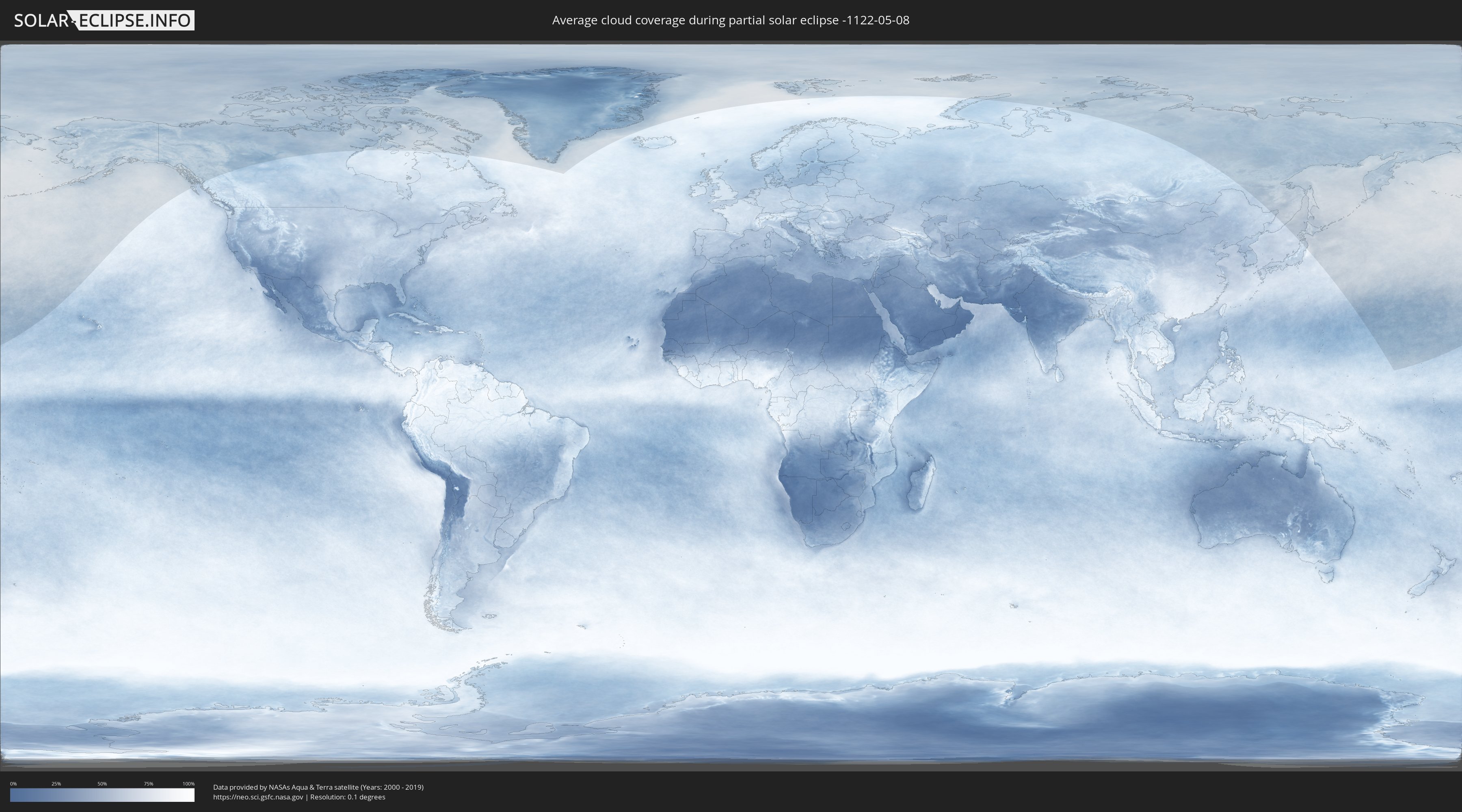
Task: Click the 0% legend label
Action: coord(13,784)
